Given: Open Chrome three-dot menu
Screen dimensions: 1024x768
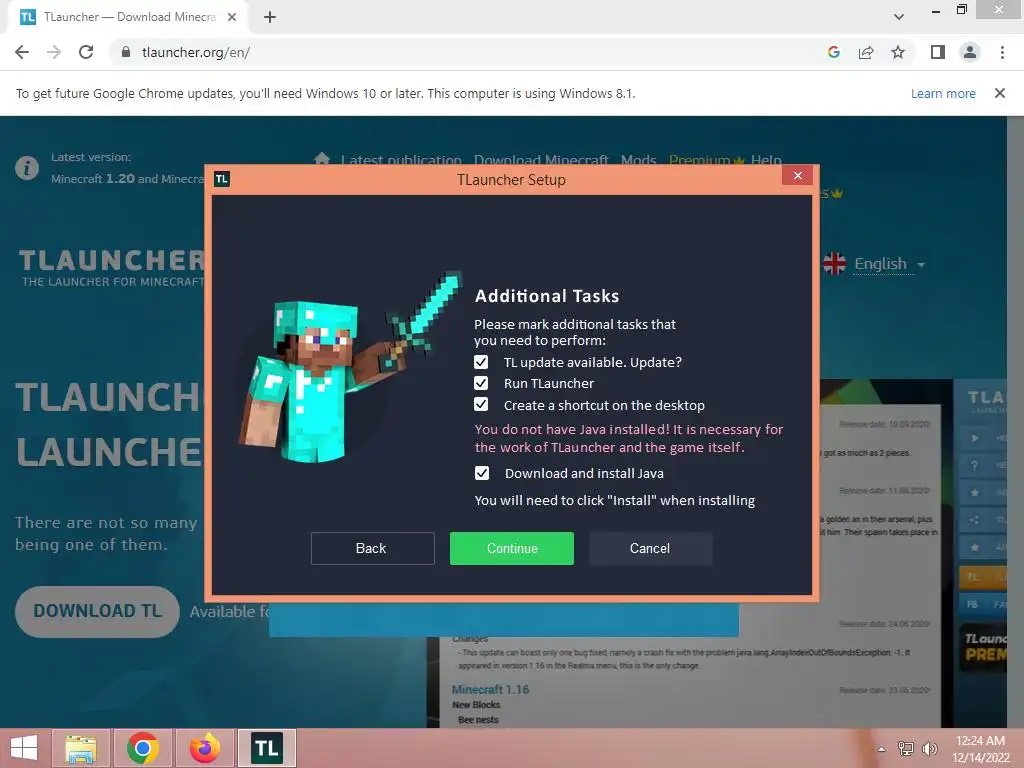Looking at the screenshot, I should 1002,52.
